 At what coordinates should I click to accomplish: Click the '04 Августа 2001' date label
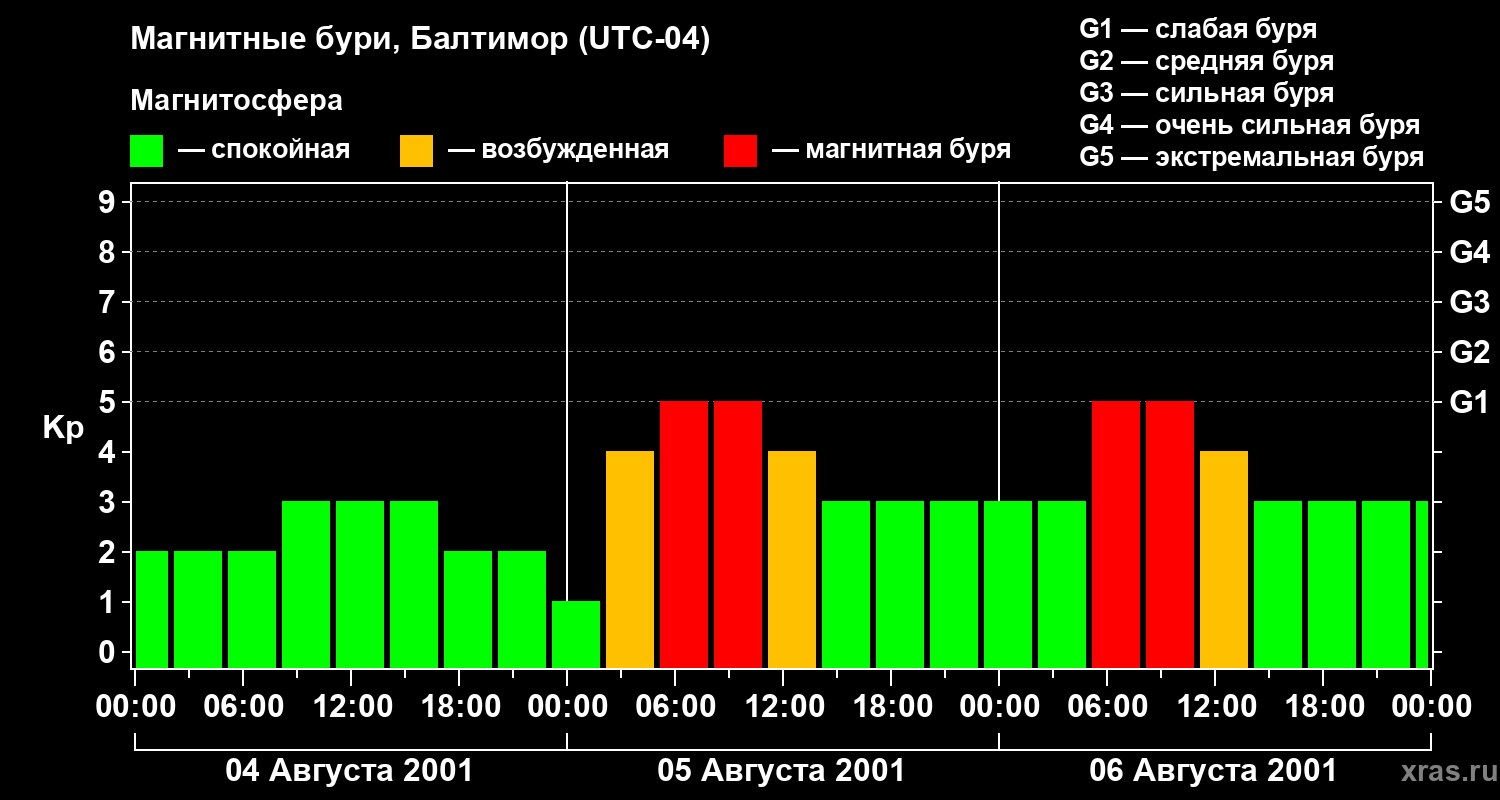click(350, 770)
